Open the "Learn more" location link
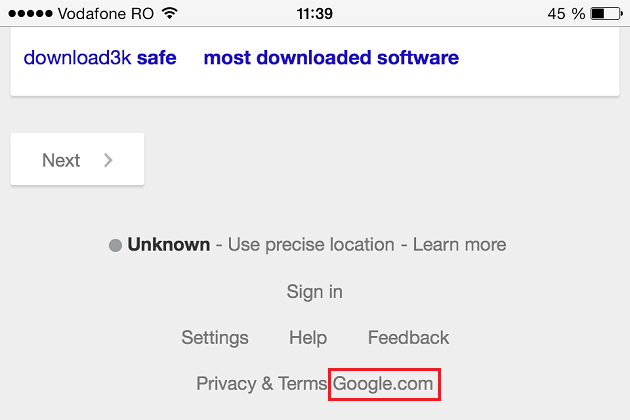Viewport: 630px width, 420px height. [x=459, y=244]
